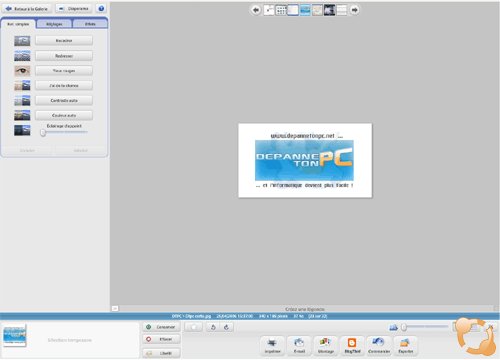Click the zoom slider handle
The image size is (500, 360).
pos(404,327)
